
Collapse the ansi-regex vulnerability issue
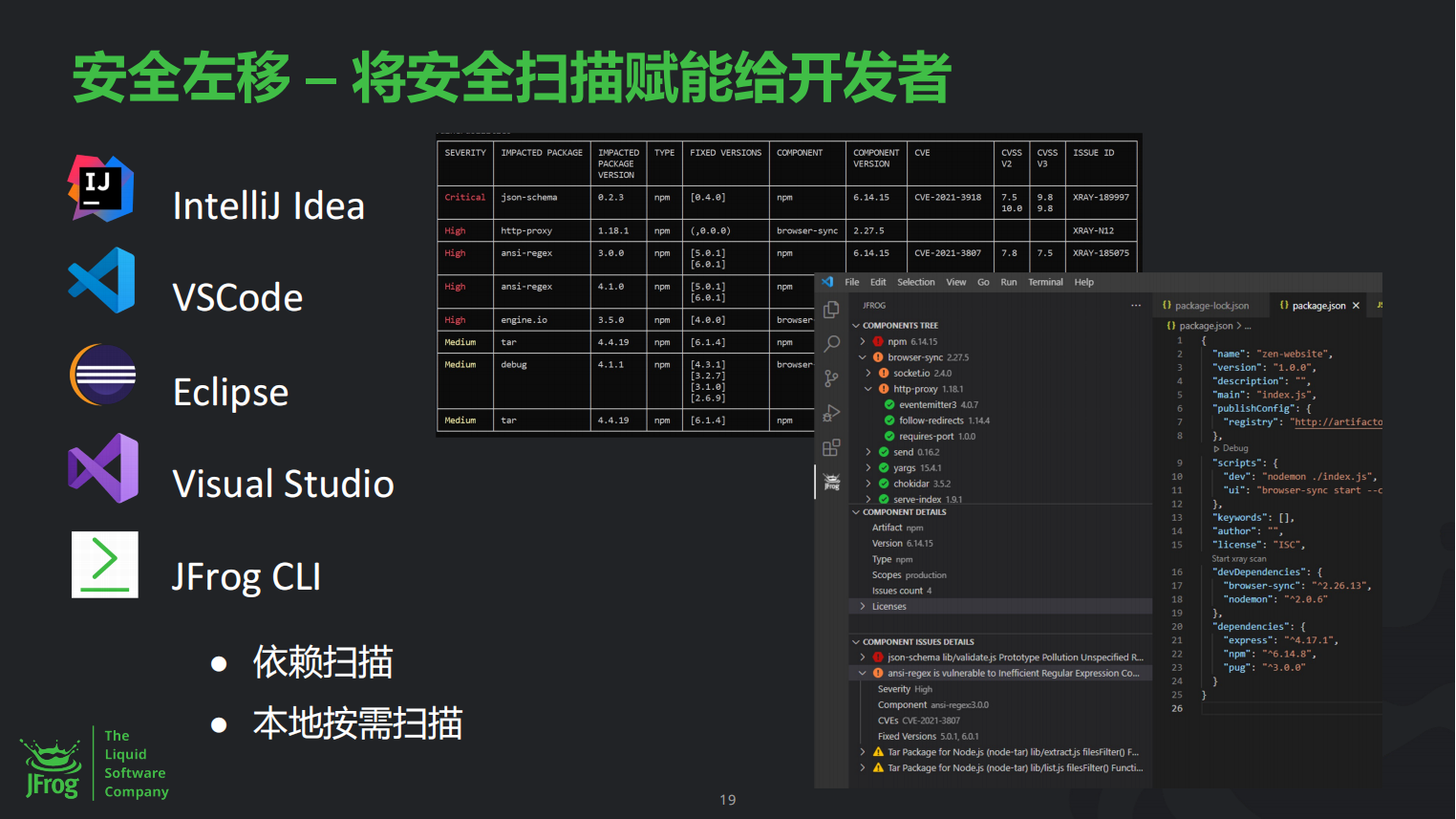(863, 674)
